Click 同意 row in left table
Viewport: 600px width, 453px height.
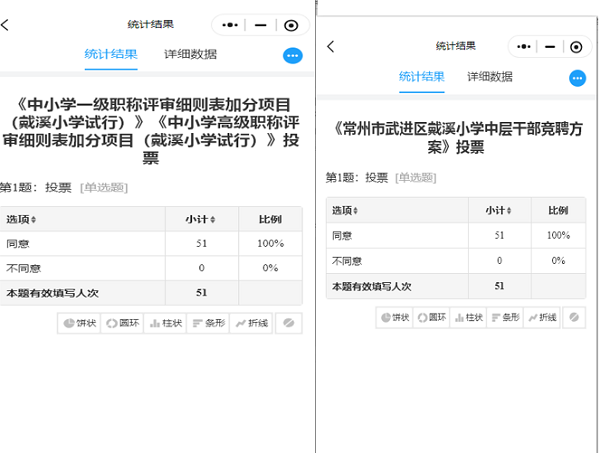pyautogui.click(x=18, y=243)
